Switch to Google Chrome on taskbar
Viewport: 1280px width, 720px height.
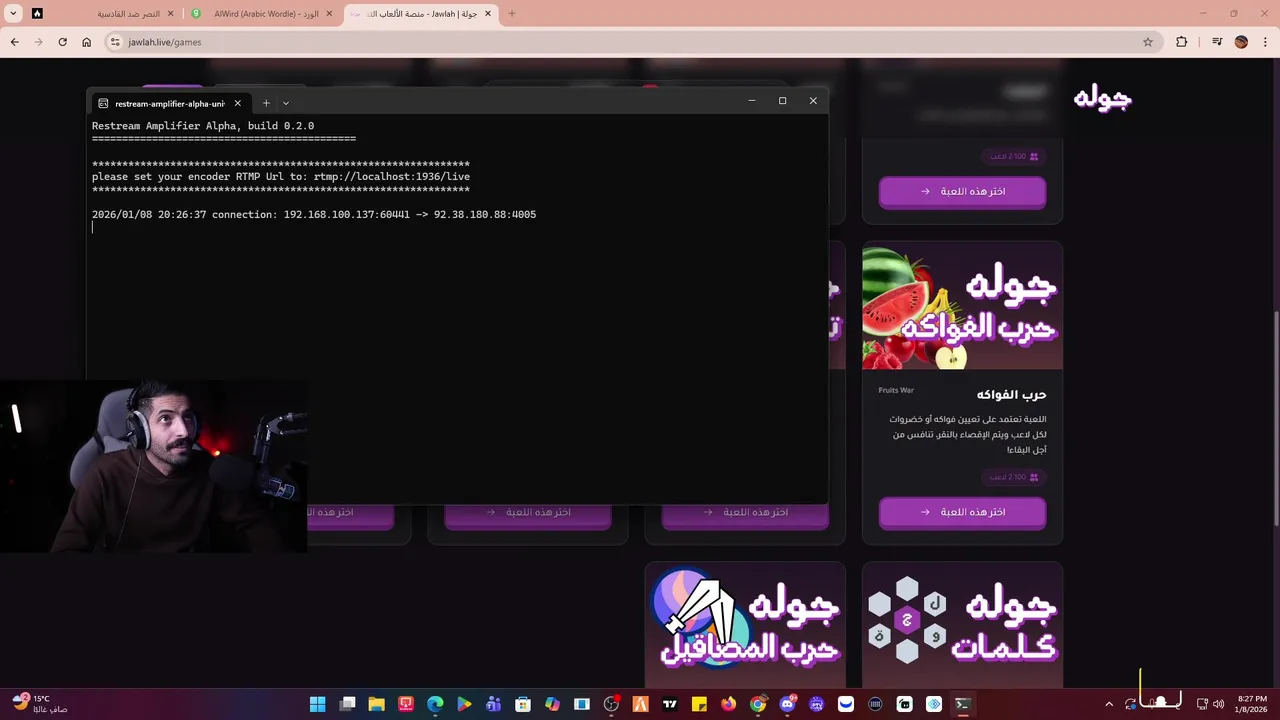tap(758, 704)
